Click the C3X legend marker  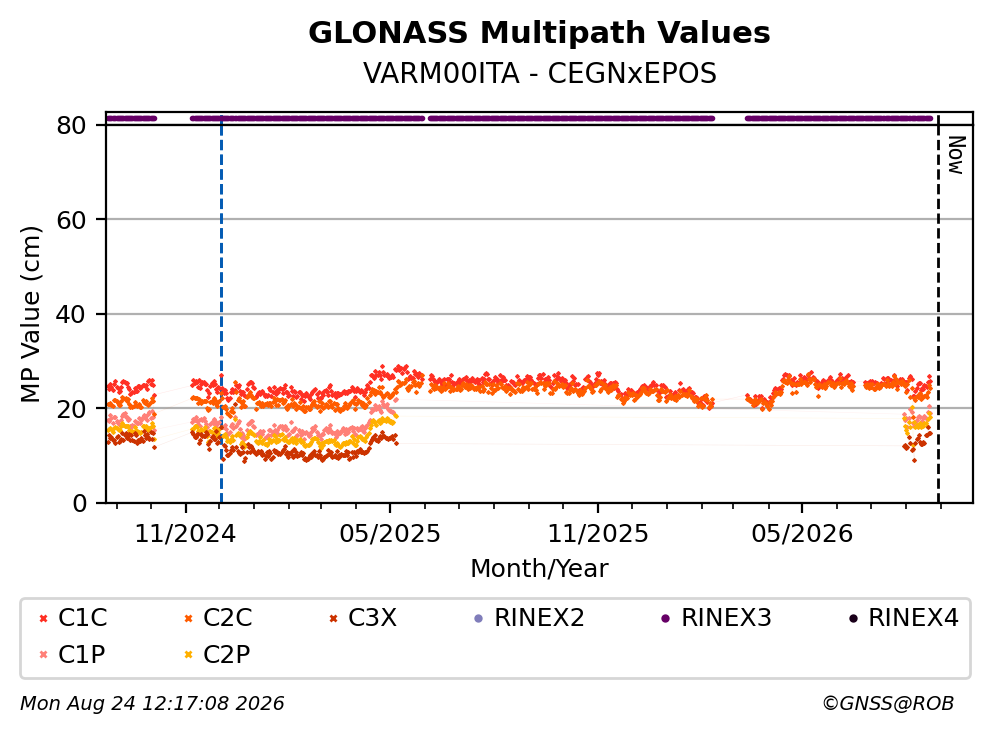coord(333,619)
